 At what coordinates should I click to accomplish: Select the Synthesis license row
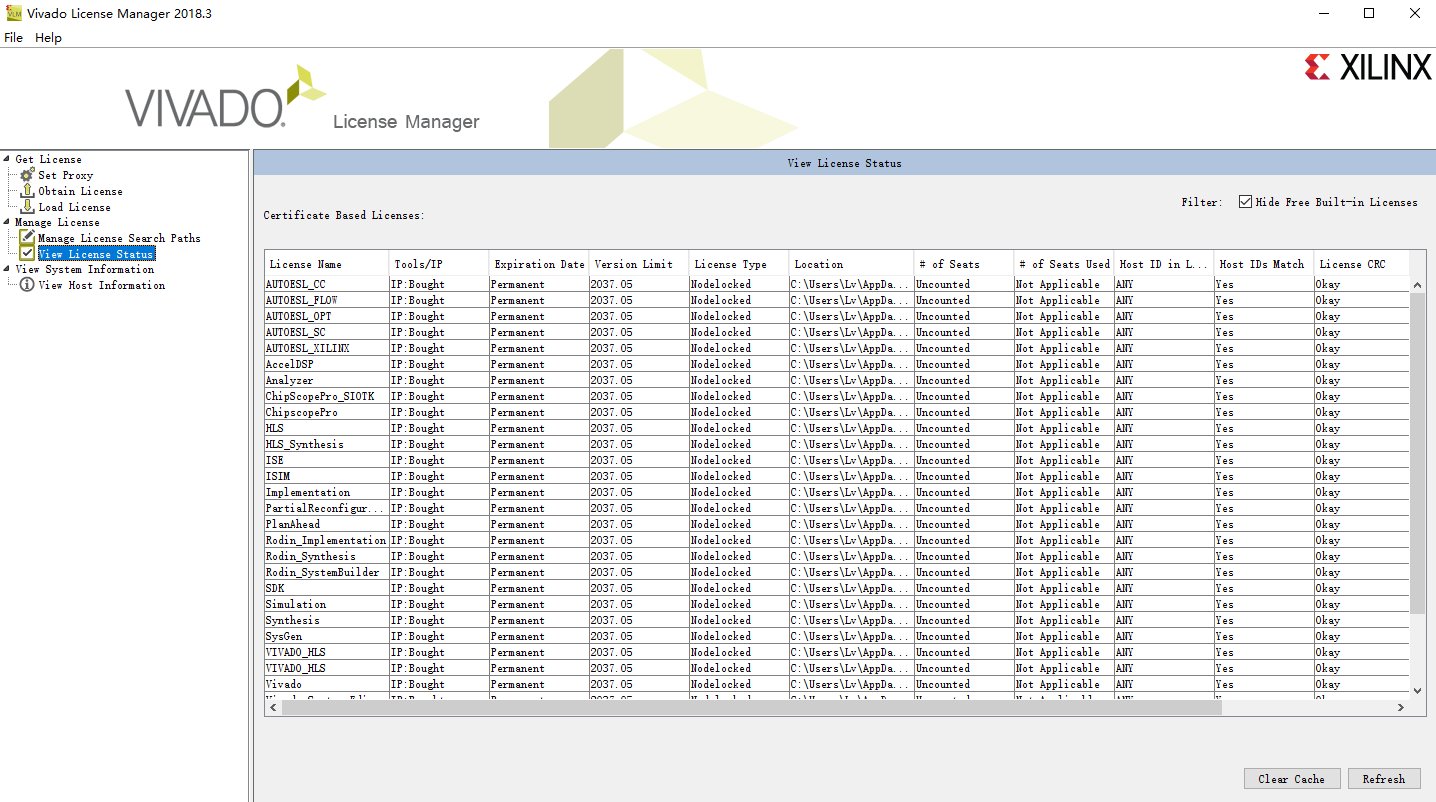837,620
